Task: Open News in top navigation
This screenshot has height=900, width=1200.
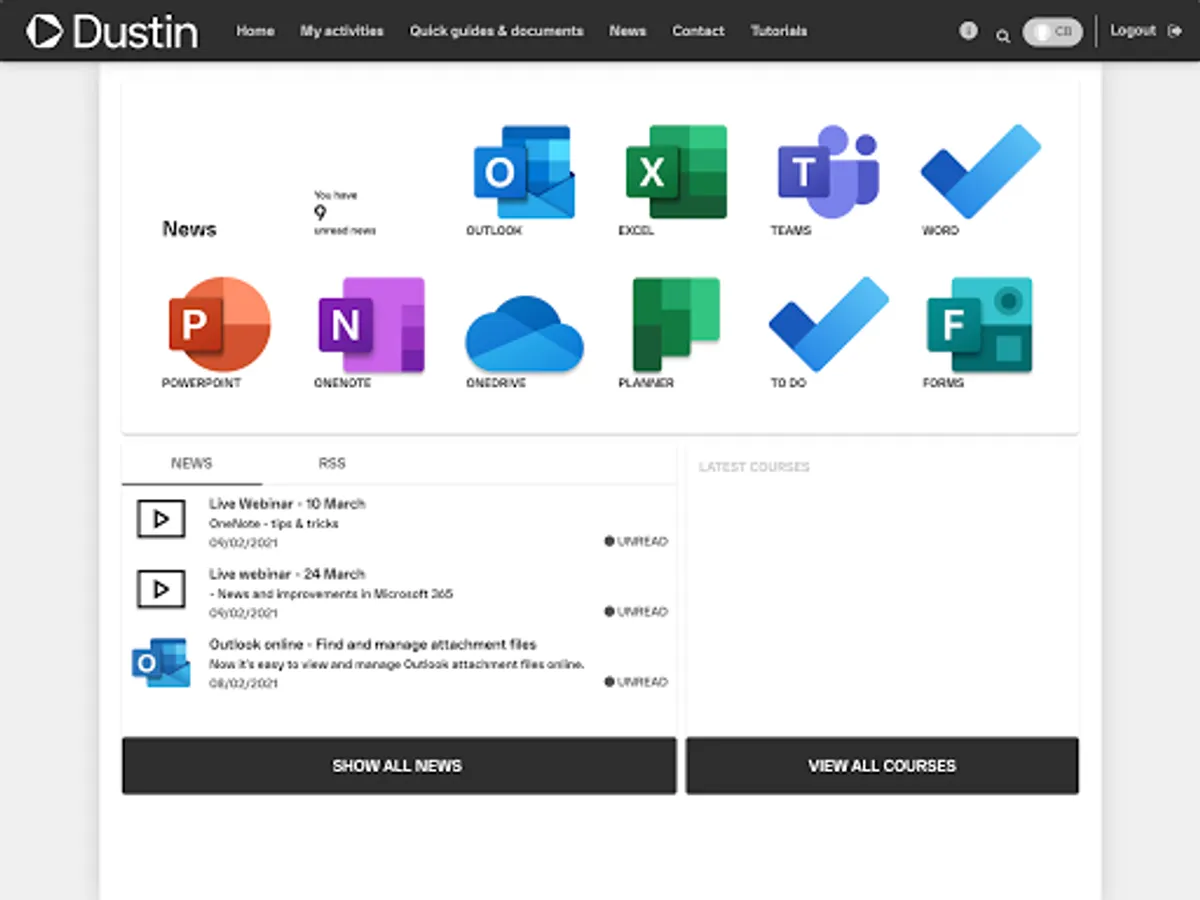Action: pos(628,31)
